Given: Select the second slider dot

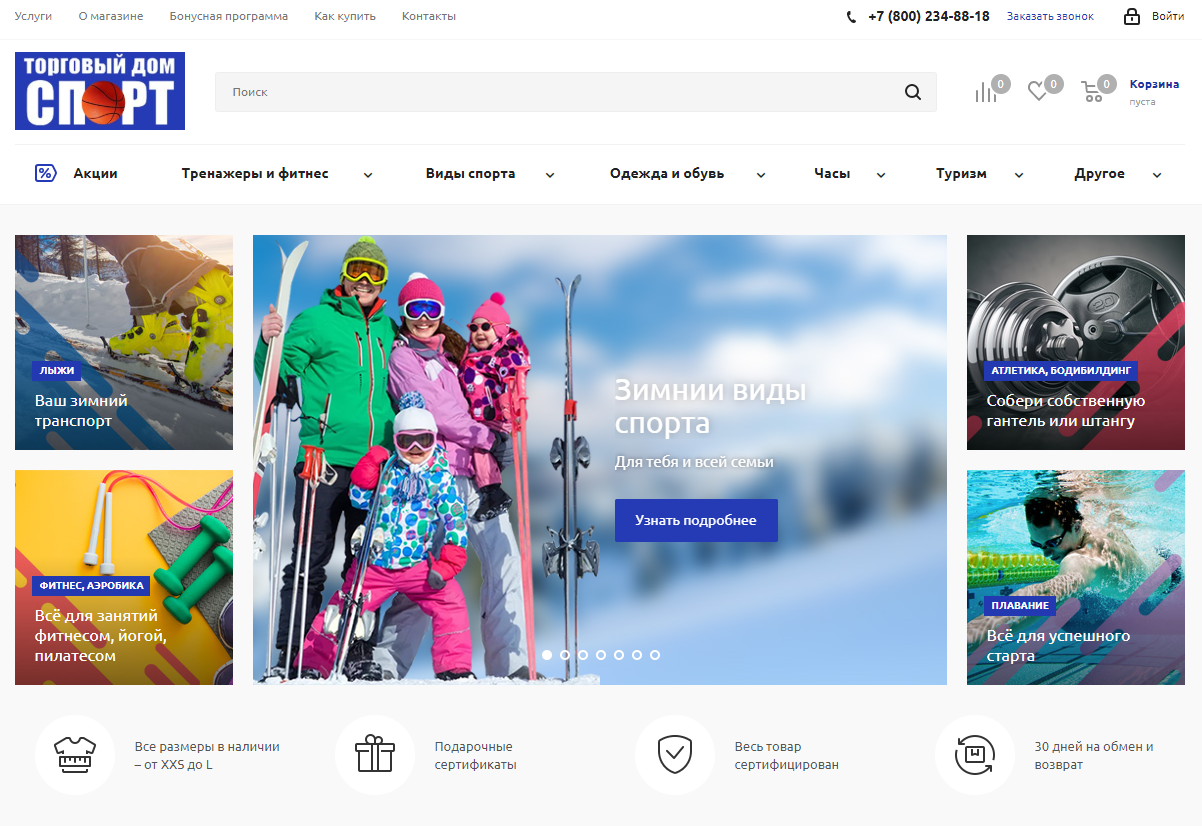Looking at the screenshot, I should coord(565,655).
